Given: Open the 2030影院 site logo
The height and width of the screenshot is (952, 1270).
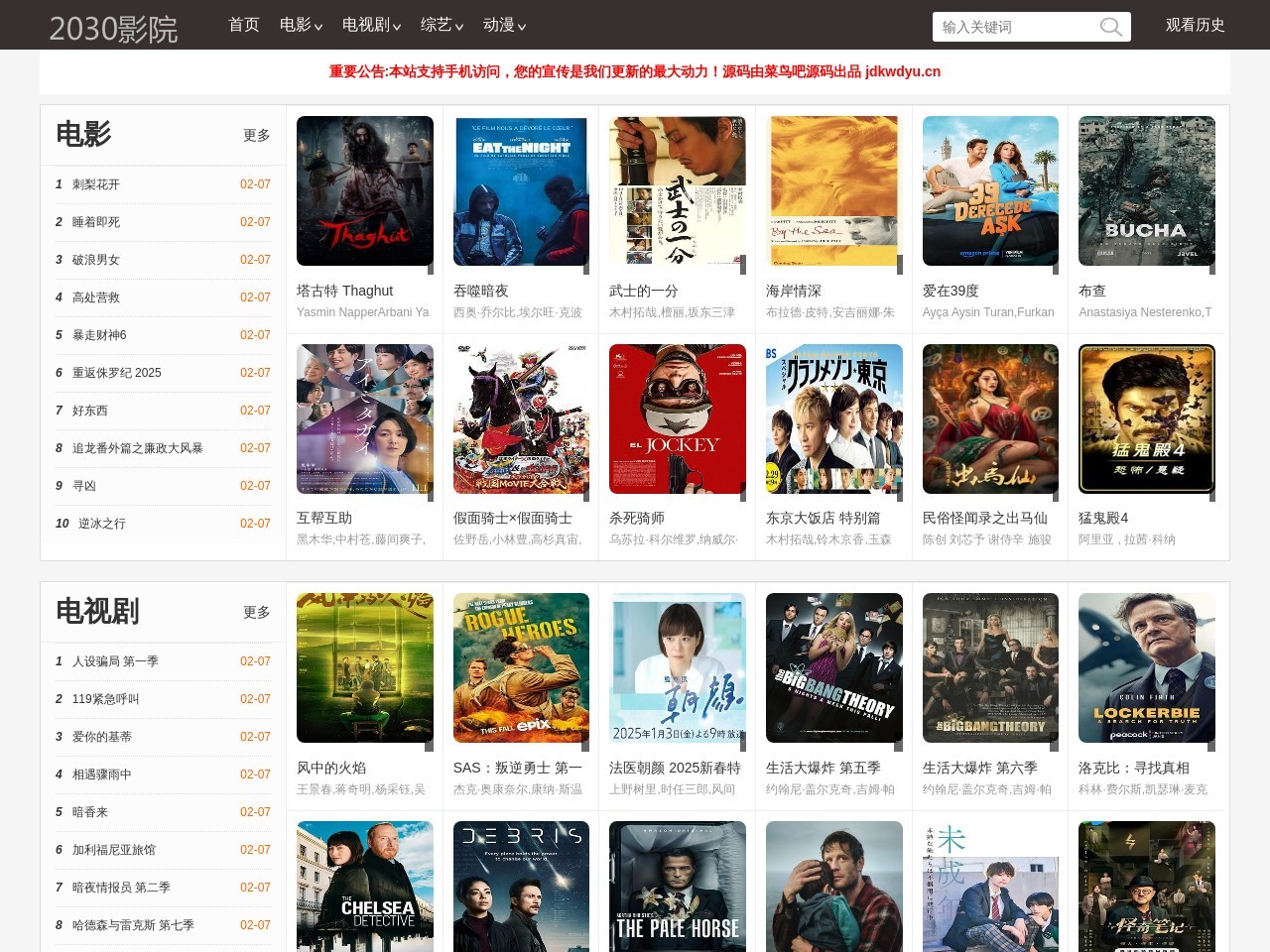Looking at the screenshot, I should (113, 28).
